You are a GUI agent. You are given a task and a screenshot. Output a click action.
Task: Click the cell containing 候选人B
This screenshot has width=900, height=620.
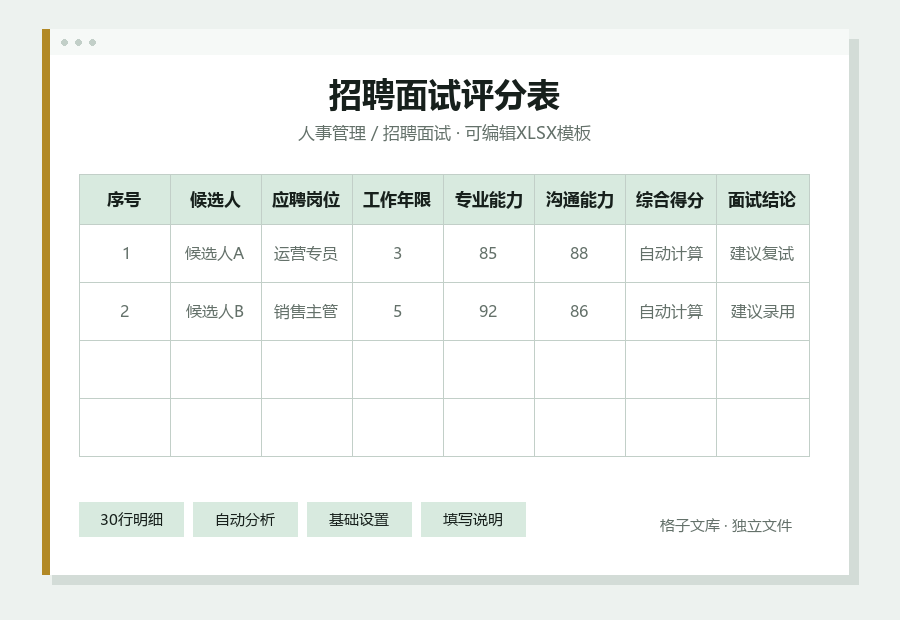pos(216,311)
